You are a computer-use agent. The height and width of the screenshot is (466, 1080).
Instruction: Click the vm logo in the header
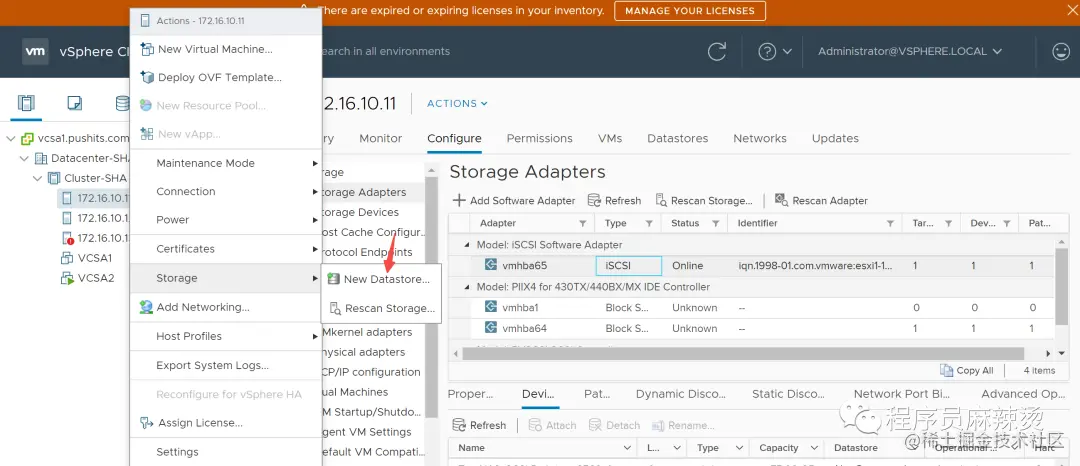(35, 52)
